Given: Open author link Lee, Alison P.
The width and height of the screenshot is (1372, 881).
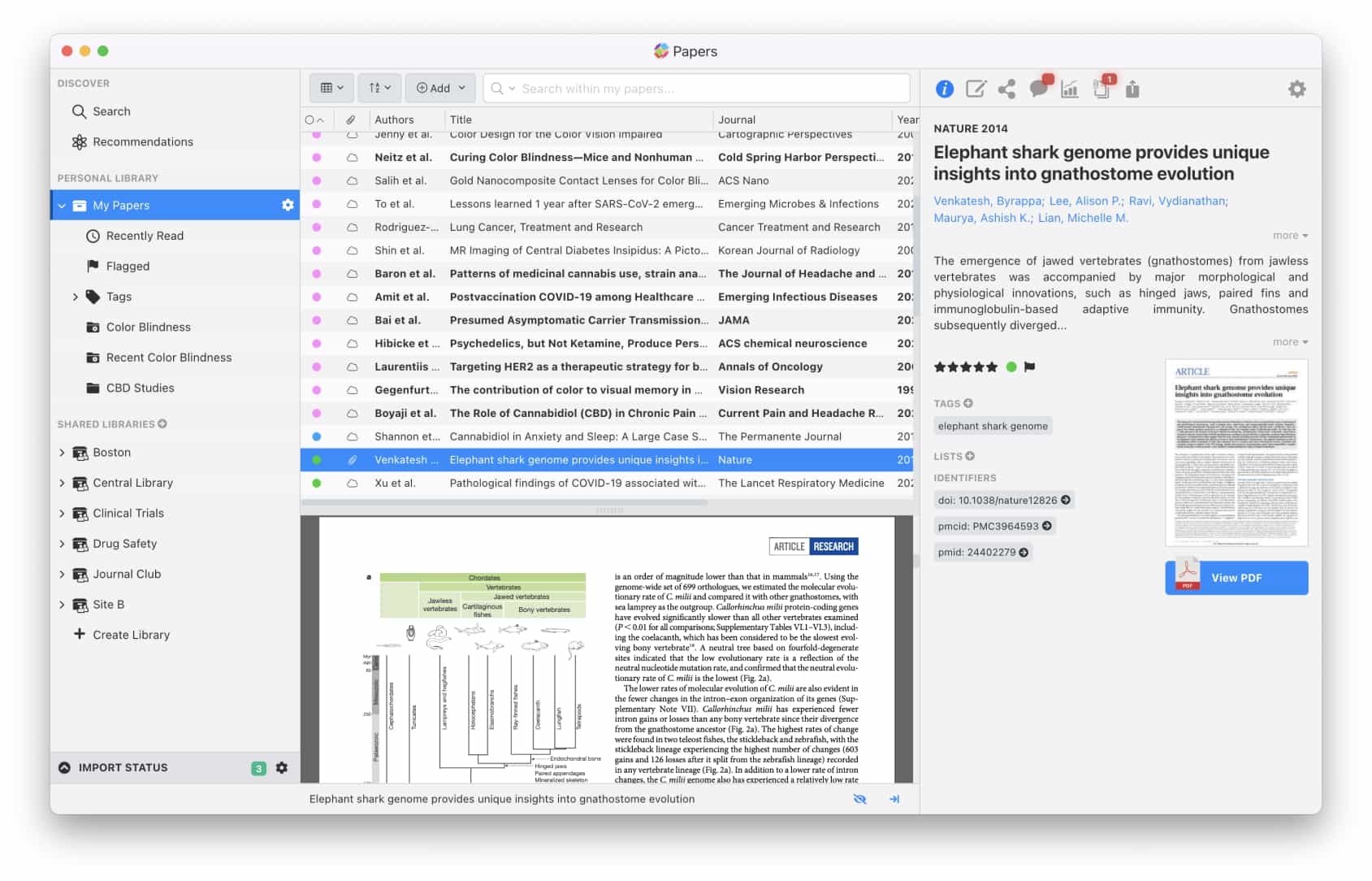Looking at the screenshot, I should pos(1085,201).
